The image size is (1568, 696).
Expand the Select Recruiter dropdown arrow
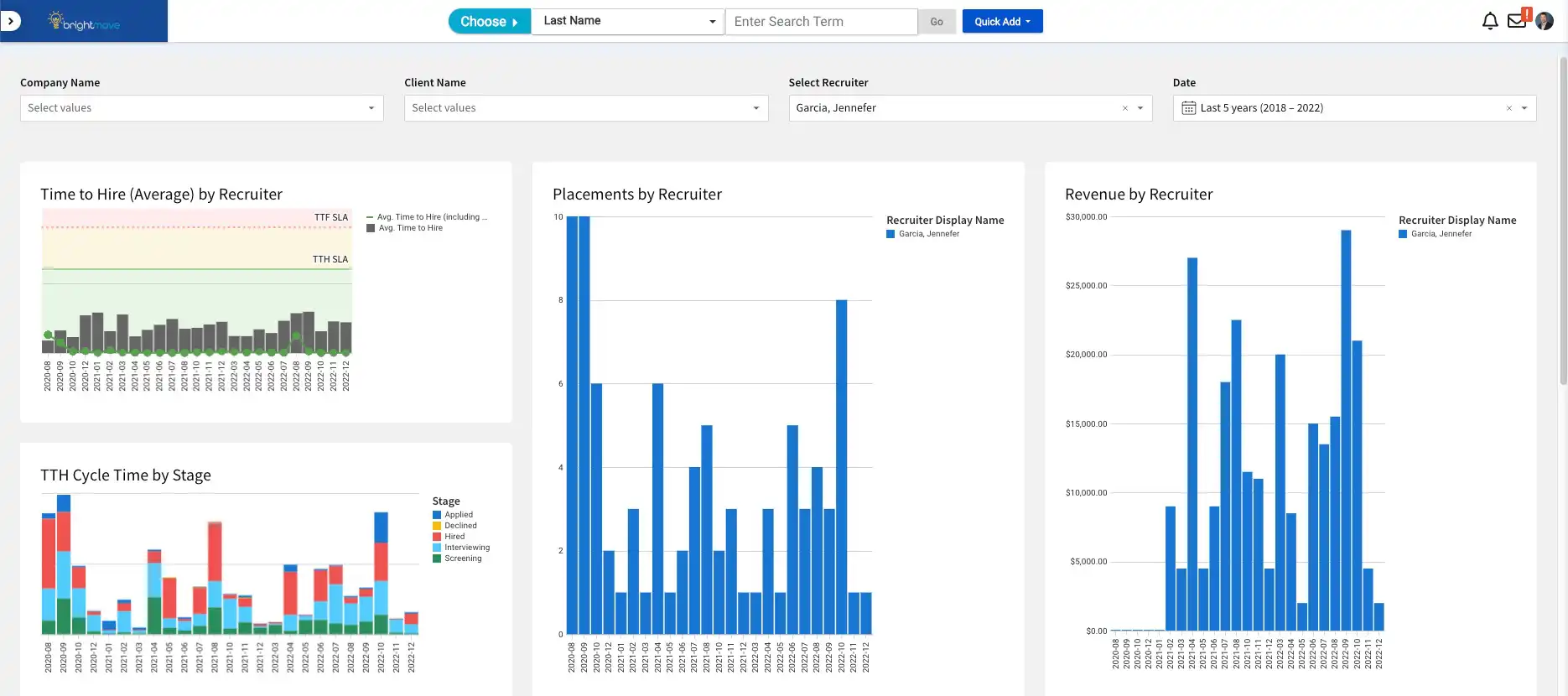click(1140, 108)
